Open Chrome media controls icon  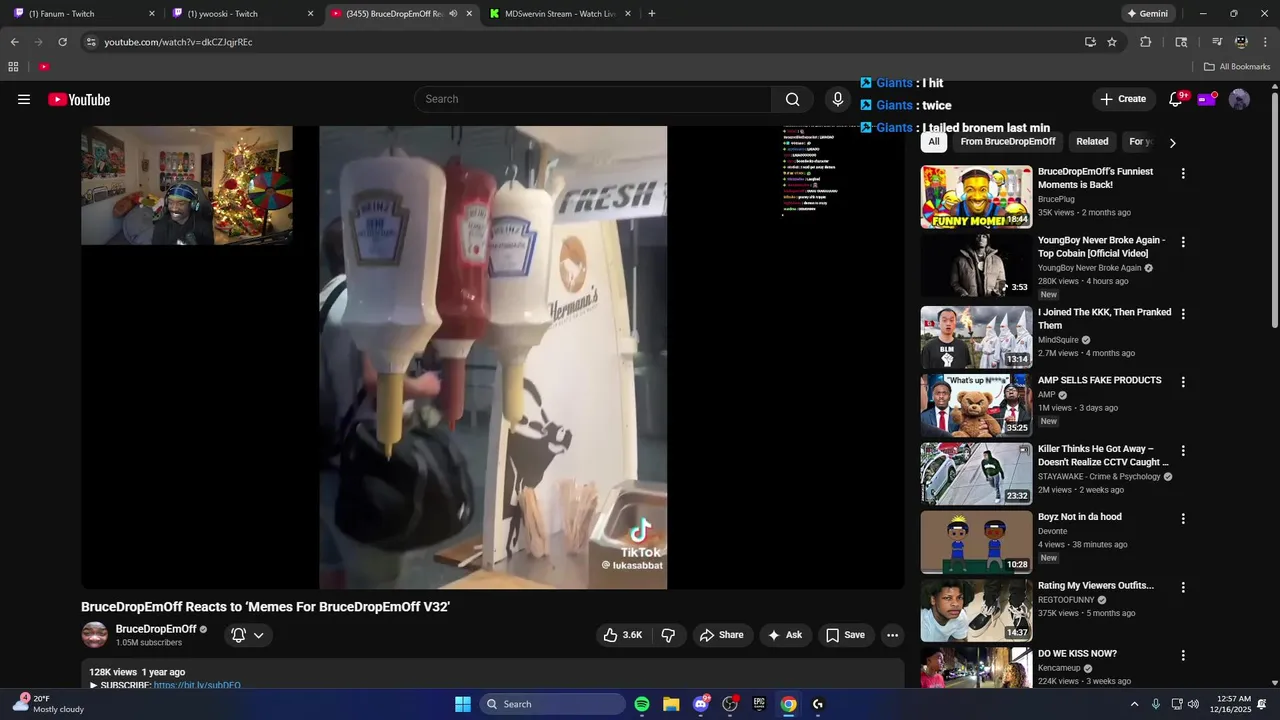pos(1217,42)
